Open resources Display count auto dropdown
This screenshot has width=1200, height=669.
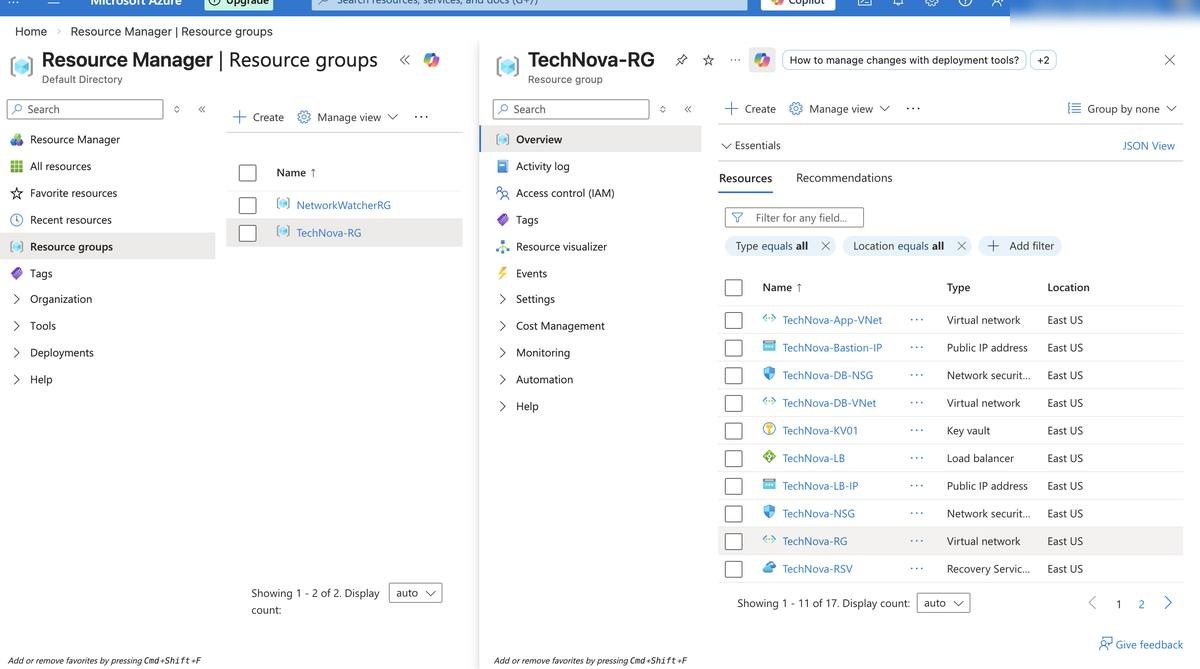(x=944, y=603)
